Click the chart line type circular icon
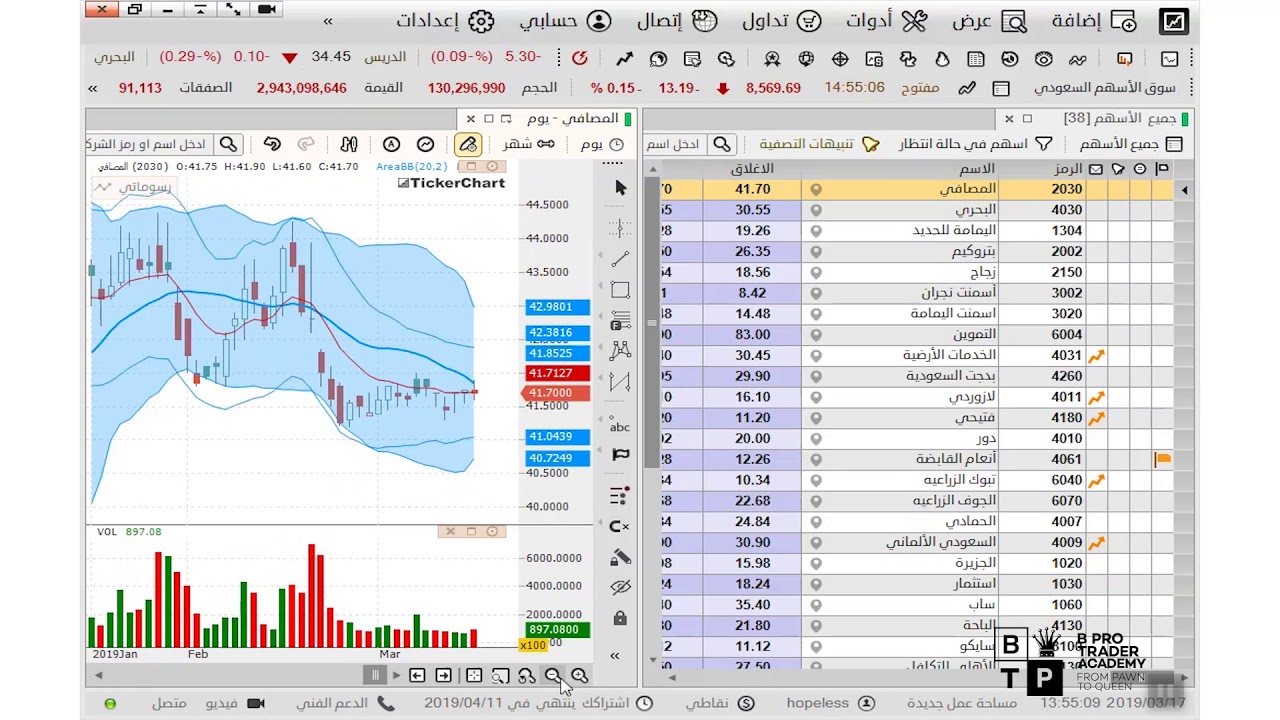 [x=425, y=144]
